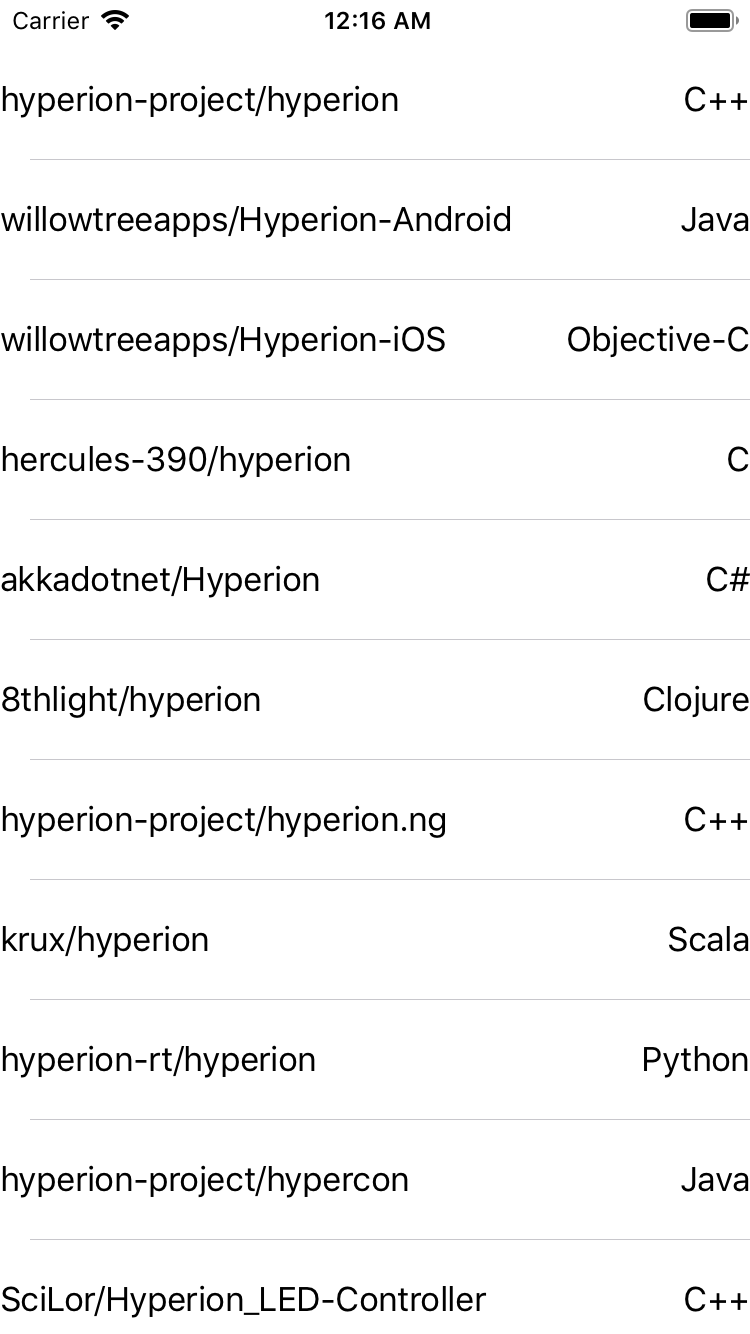
Task: Open hyperion-project/hyperion.ng entry
Action: [224, 819]
